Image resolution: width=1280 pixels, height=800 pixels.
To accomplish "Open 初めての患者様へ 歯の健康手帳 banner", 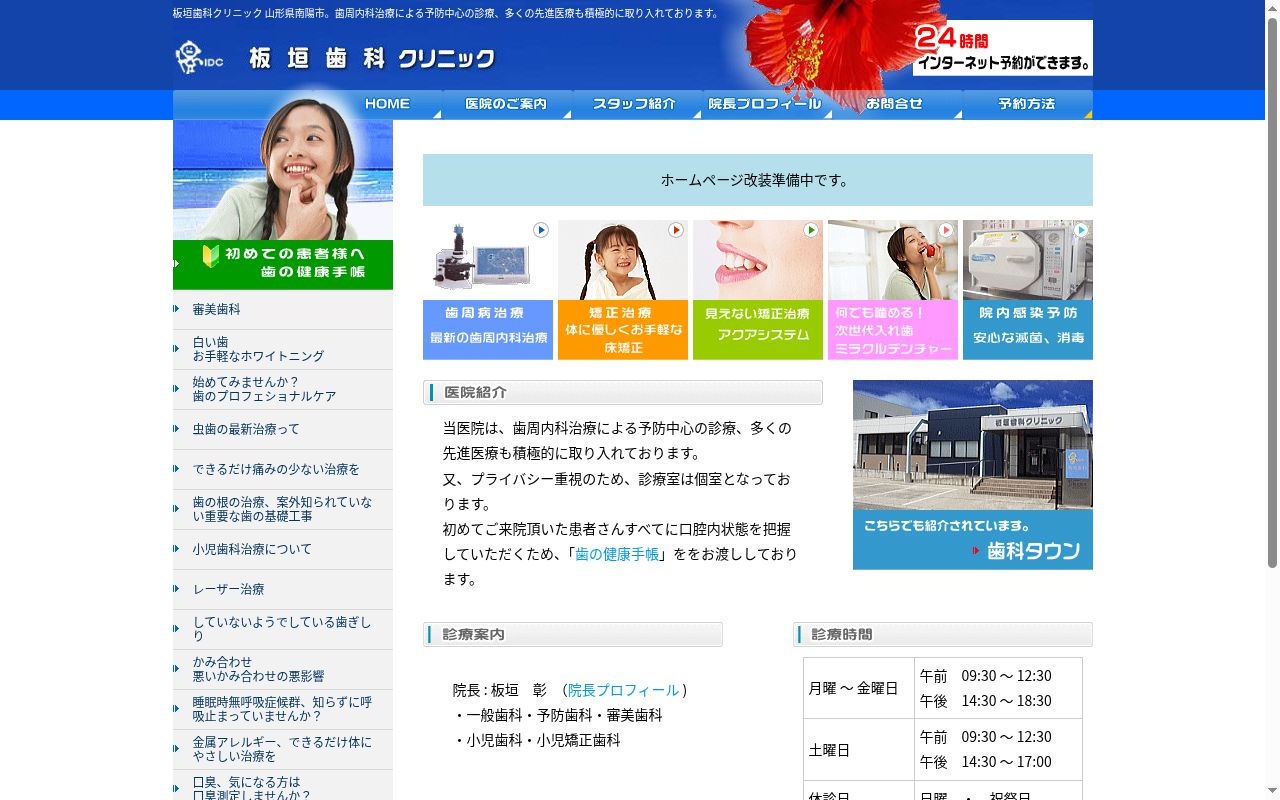I will click(x=283, y=265).
